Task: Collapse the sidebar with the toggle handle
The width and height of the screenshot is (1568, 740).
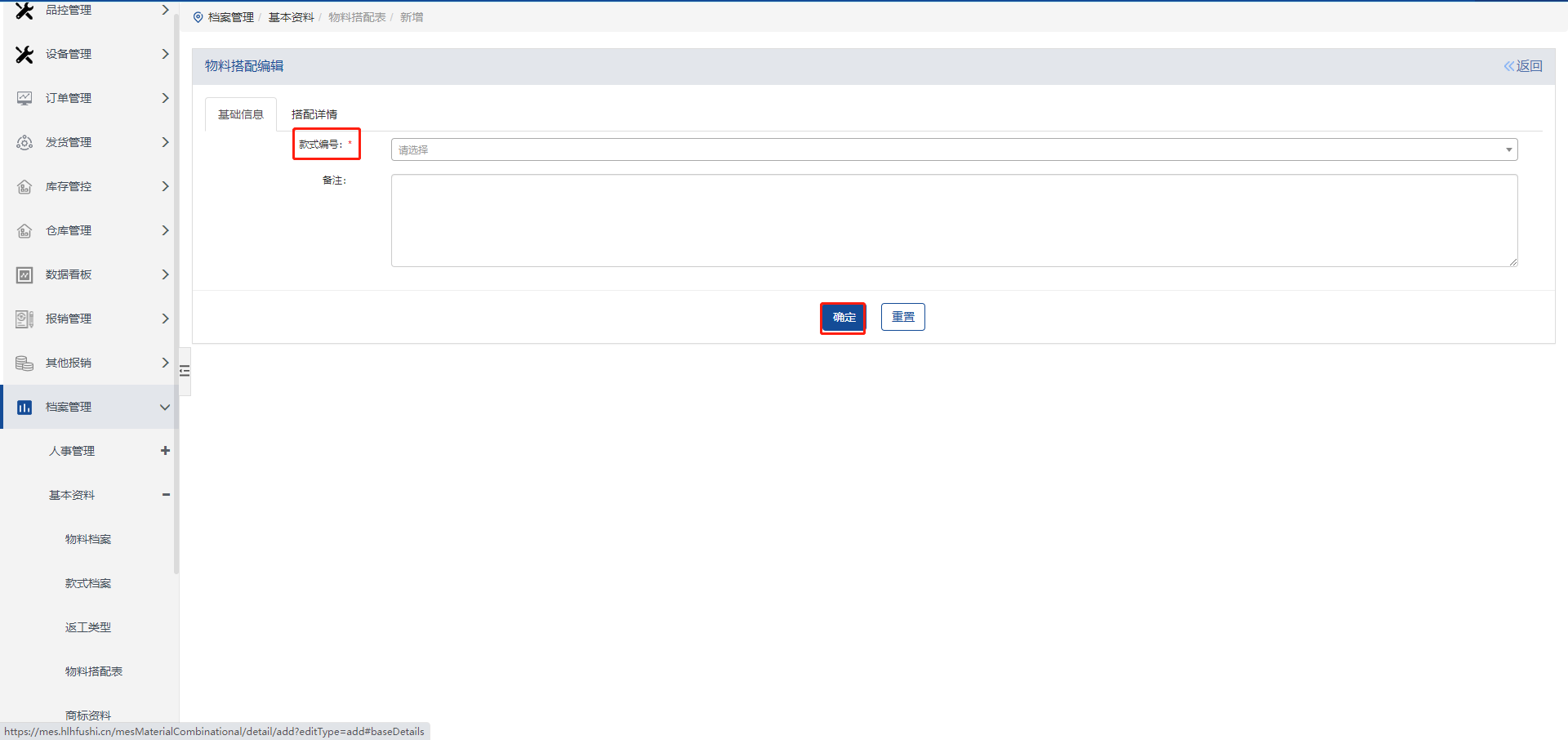Action: [185, 371]
